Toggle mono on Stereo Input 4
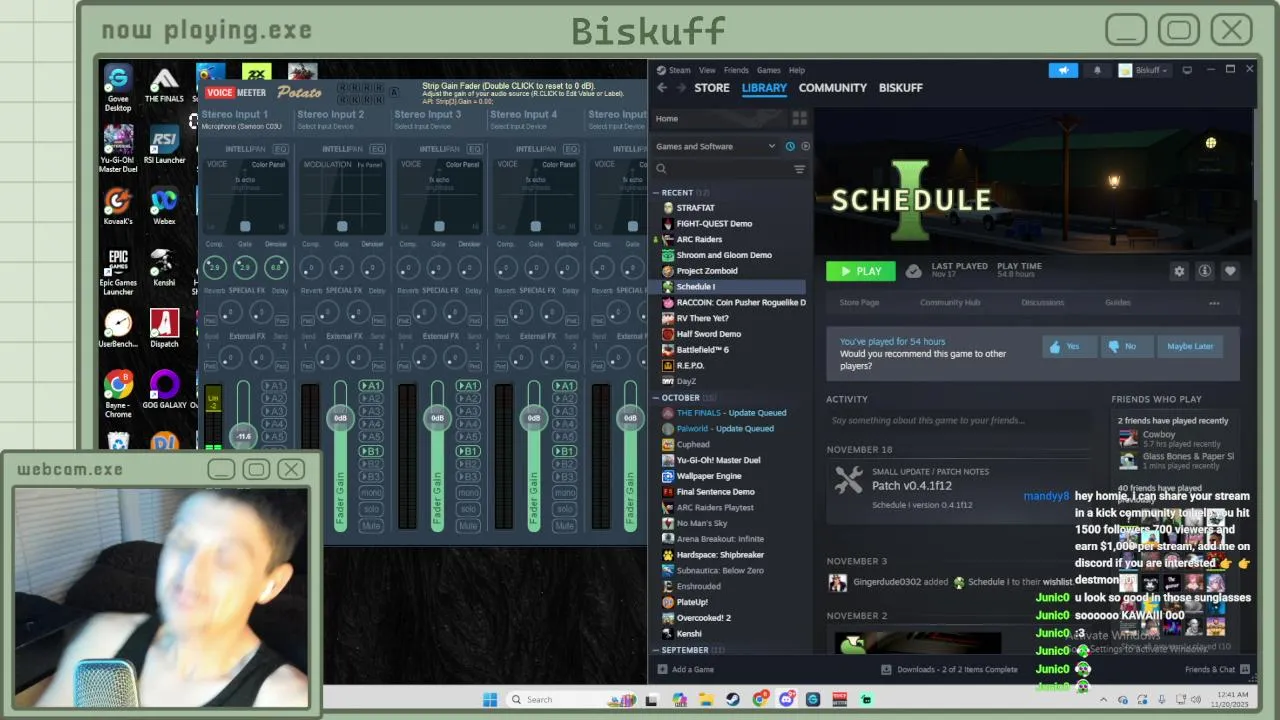Viewport: 1280px width, 720px height. 565,492
